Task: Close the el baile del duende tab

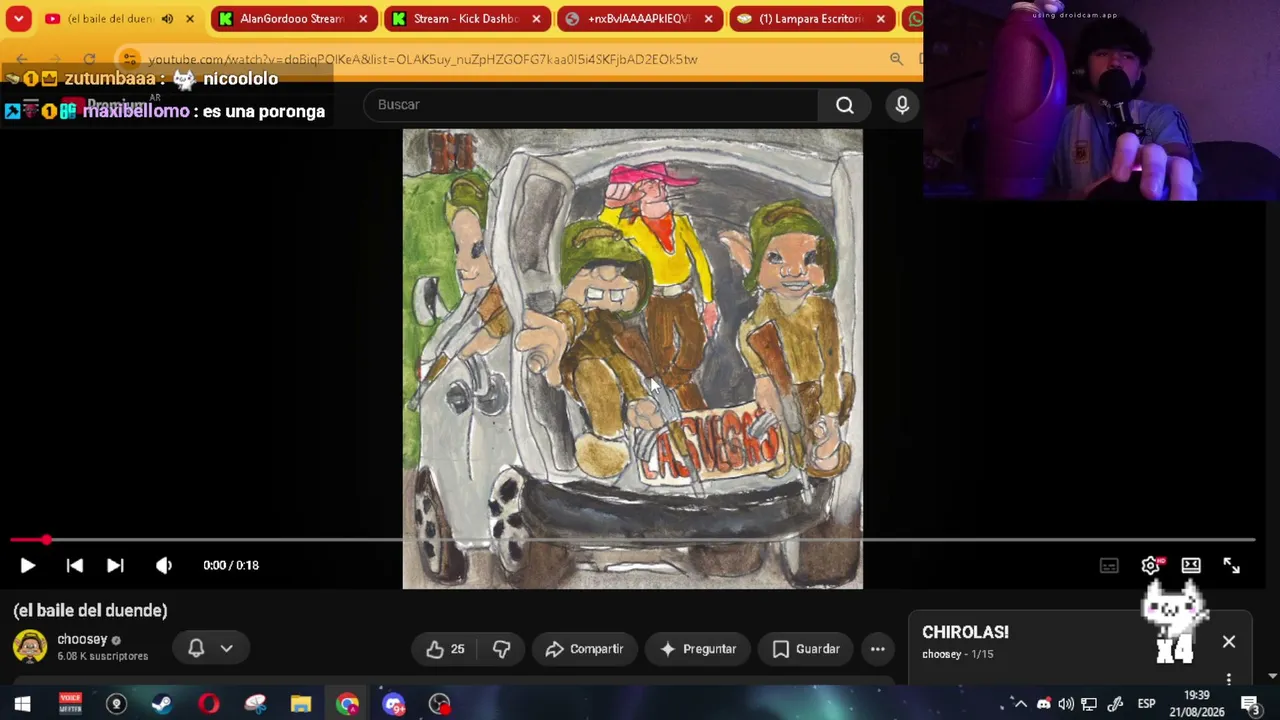Action: tap(190, 18)
